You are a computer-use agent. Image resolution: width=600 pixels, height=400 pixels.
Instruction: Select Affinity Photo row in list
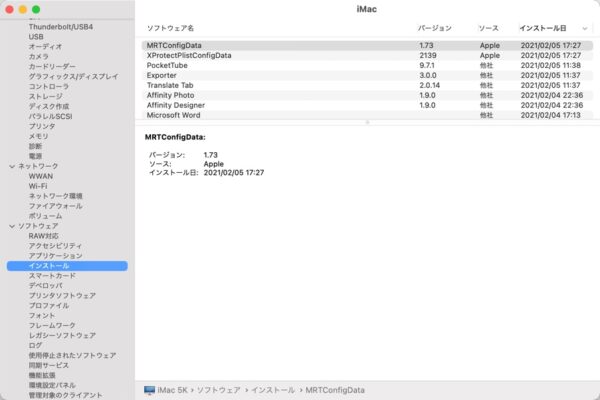(x=367, y=95)
